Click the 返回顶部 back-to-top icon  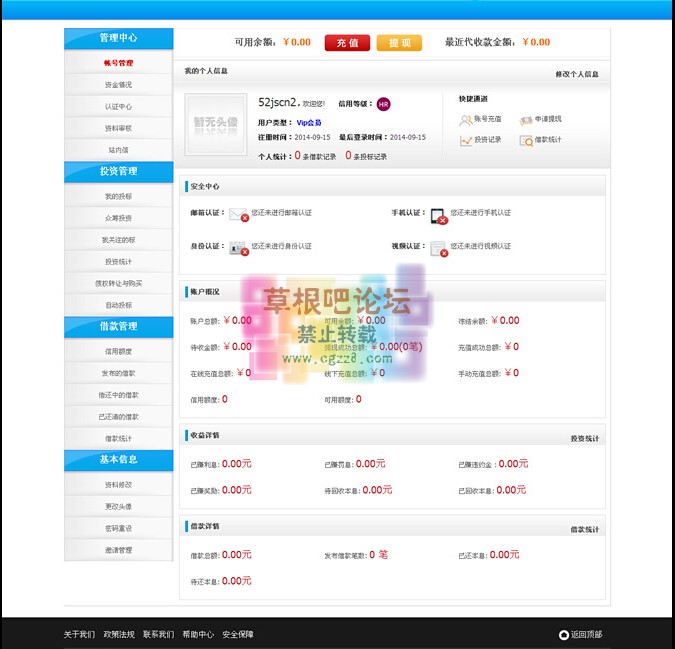point(564,635)
